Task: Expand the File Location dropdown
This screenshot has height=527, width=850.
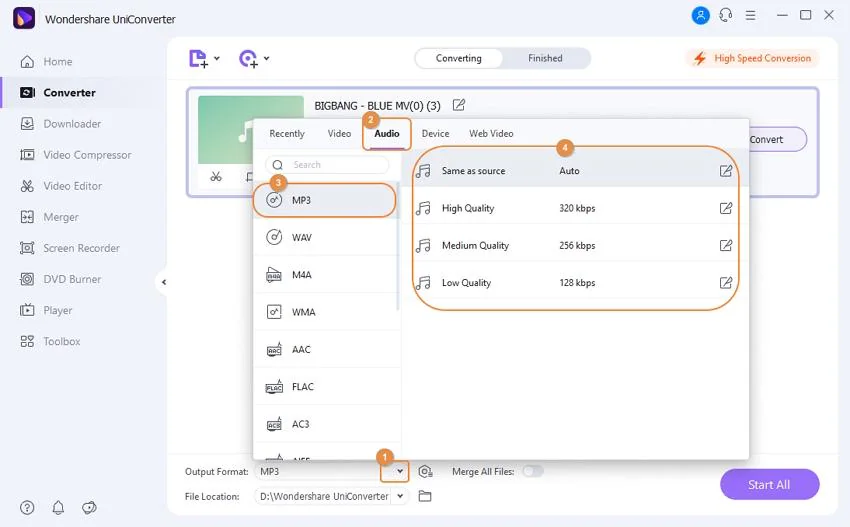Action: [x=400, y=496]
